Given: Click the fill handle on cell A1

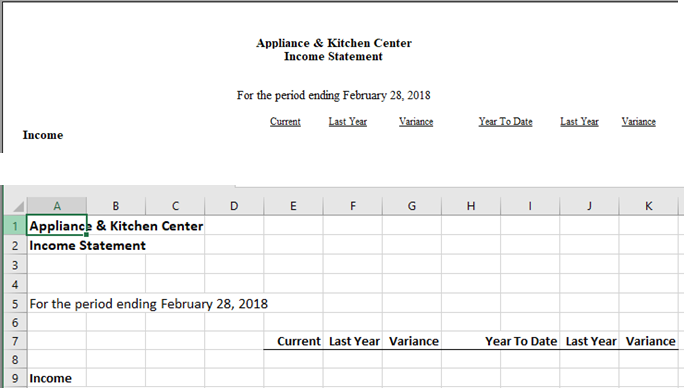Looking at the screenshot, I should point(86,235).
